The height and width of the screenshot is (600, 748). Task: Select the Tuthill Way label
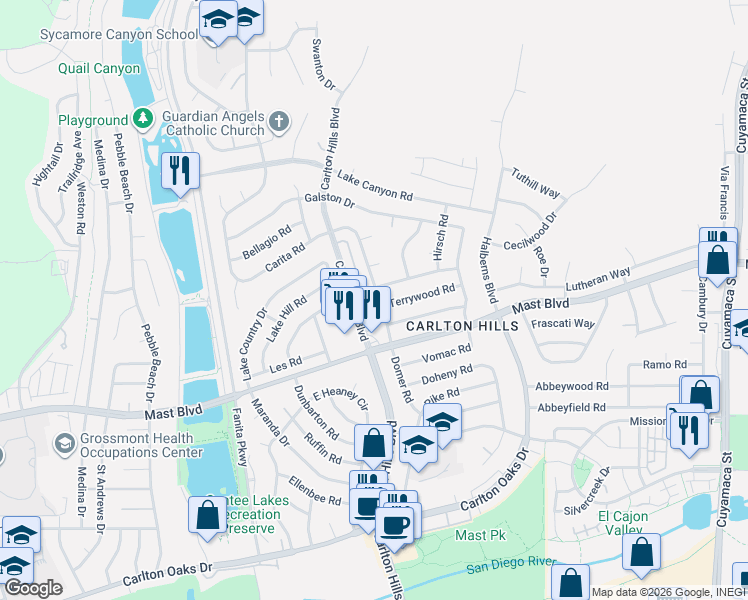[x=535, y=183]
